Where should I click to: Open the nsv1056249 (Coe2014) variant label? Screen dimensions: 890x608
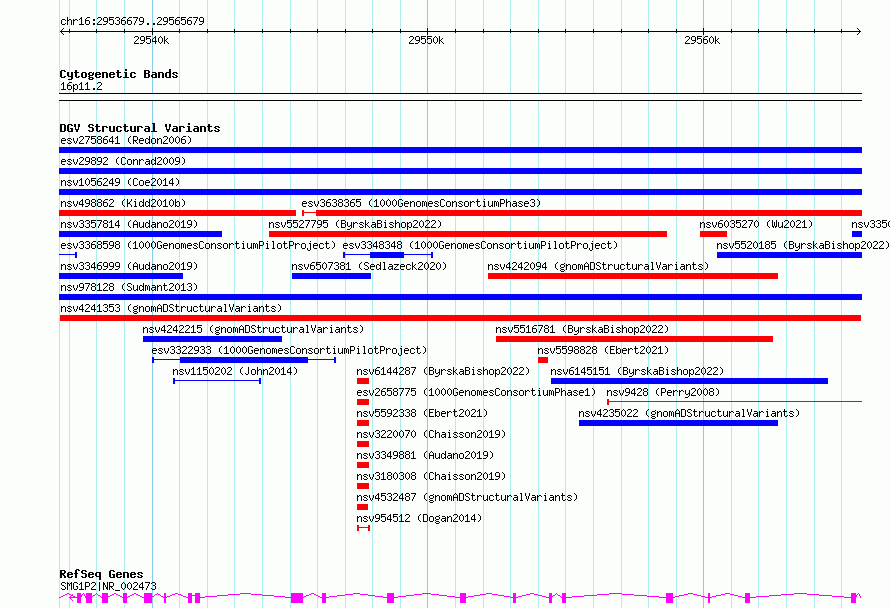pyautogui.click(x=120, y=182)
